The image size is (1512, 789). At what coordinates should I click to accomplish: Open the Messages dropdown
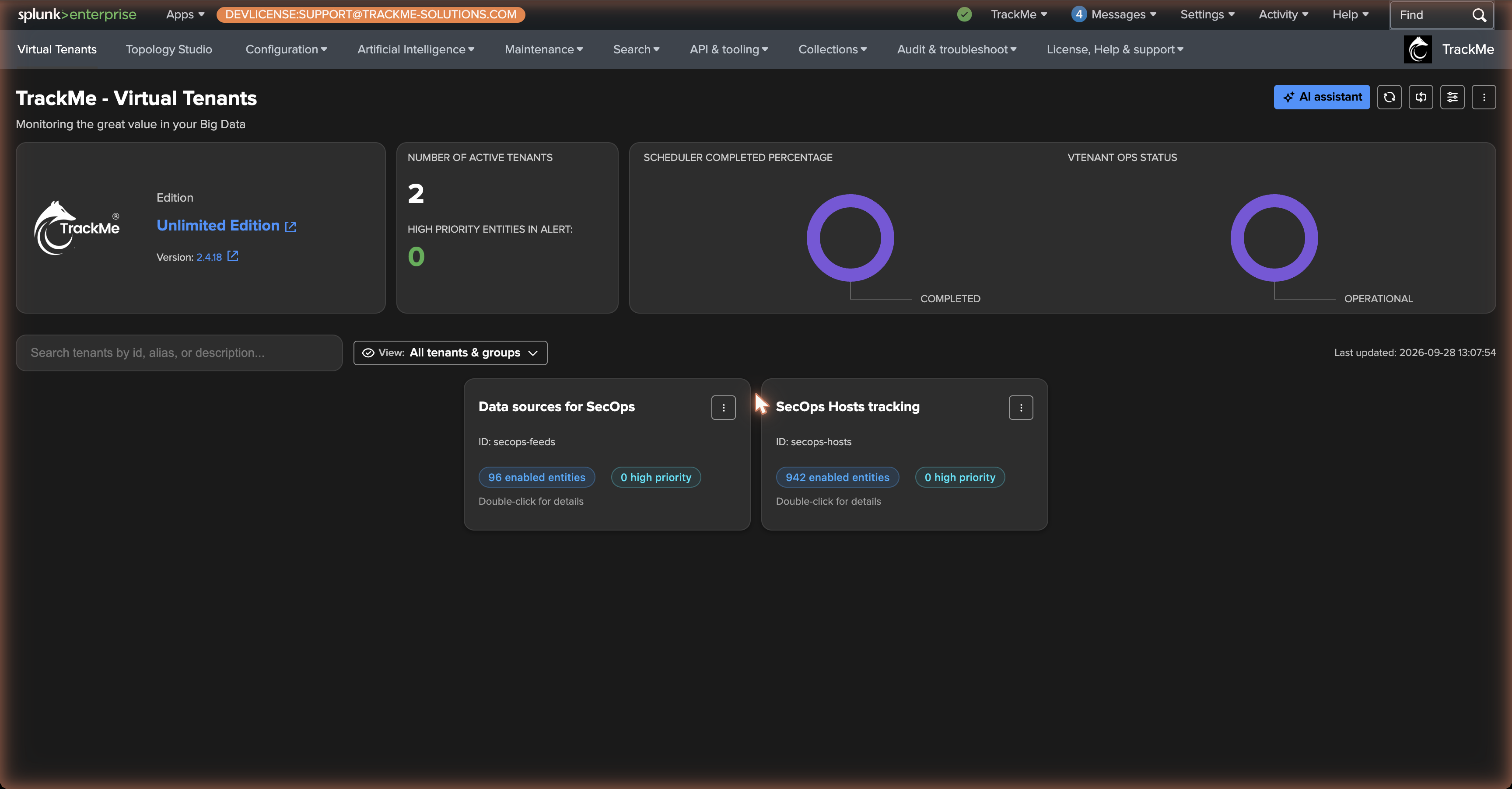click(x=1123, y=15)
